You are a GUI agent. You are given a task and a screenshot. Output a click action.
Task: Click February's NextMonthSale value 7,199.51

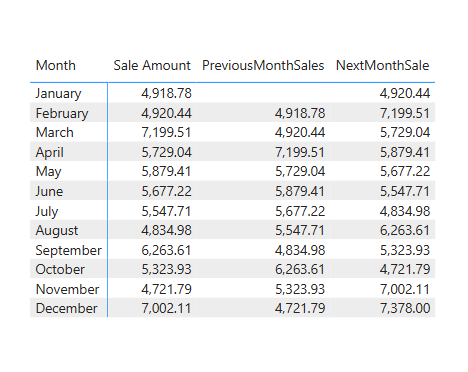click(x=405, y=113)
